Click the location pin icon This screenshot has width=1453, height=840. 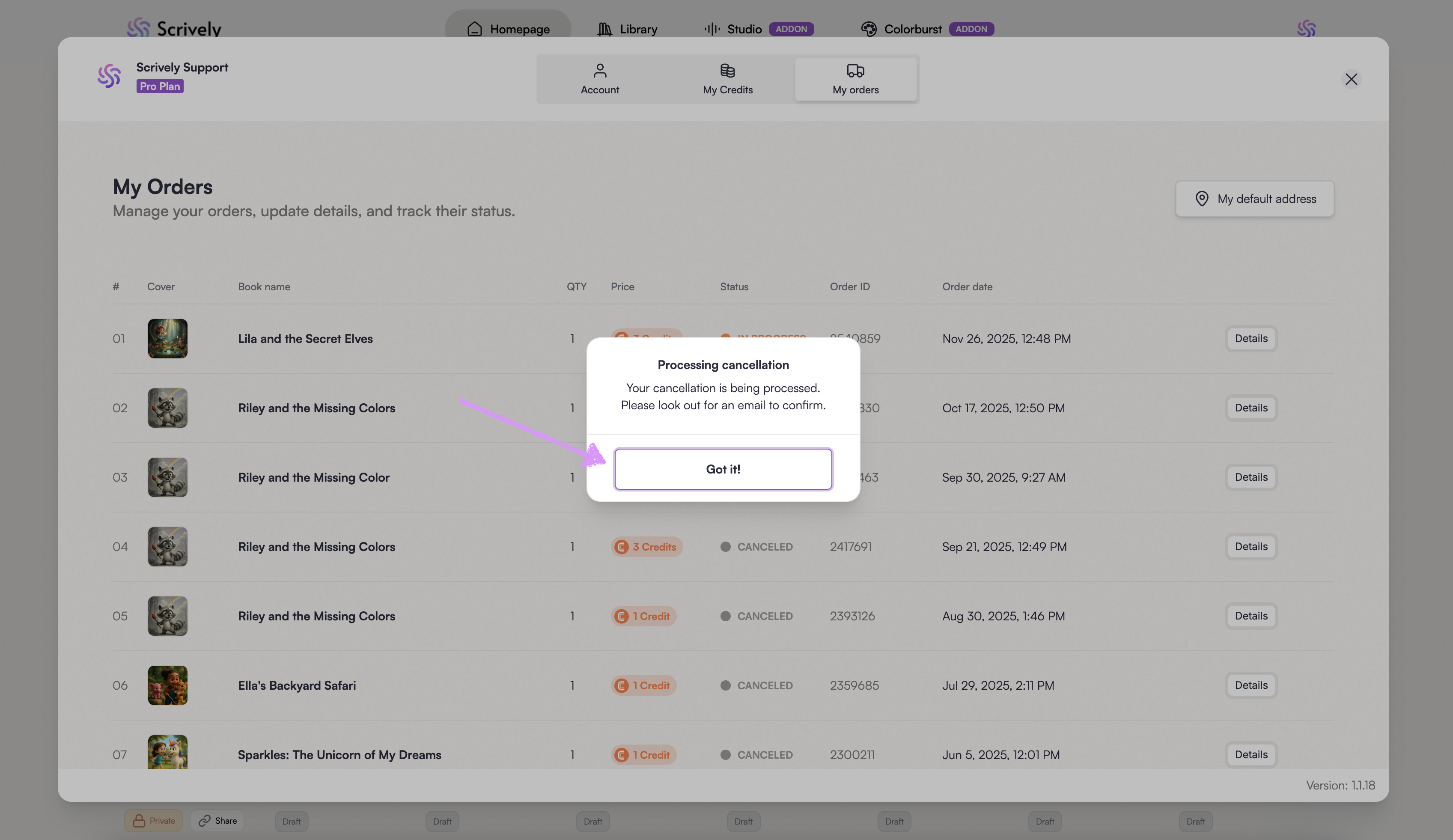[x=1202, y=199]
